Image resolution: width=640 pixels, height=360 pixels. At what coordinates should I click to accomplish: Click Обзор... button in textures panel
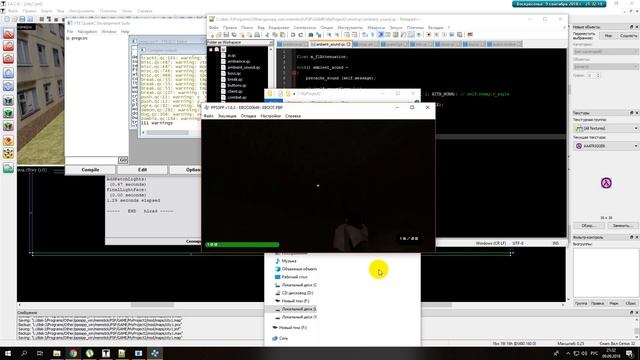[588, 226]
